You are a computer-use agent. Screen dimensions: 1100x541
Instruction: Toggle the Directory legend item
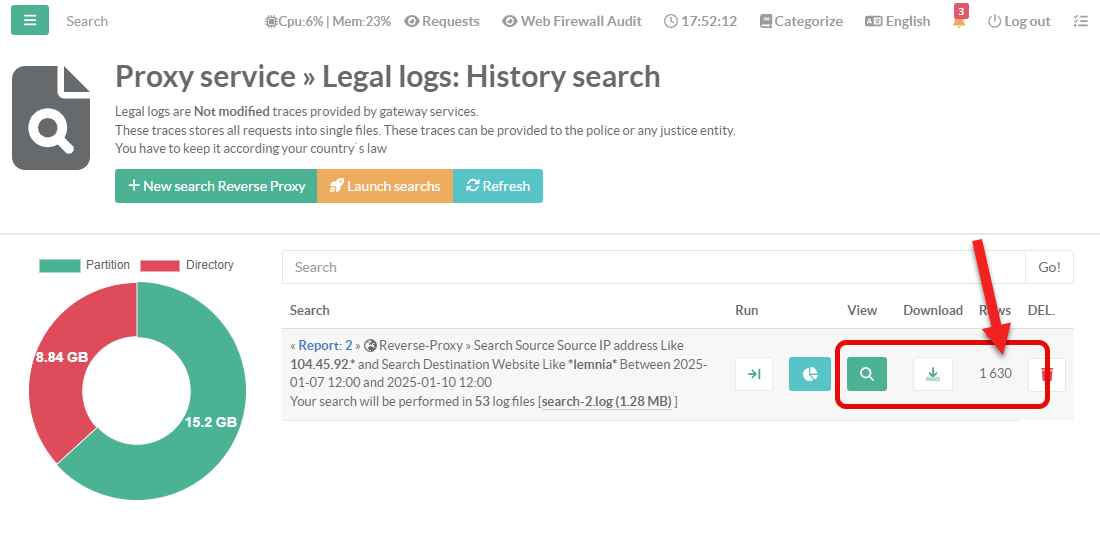point(187,265)
